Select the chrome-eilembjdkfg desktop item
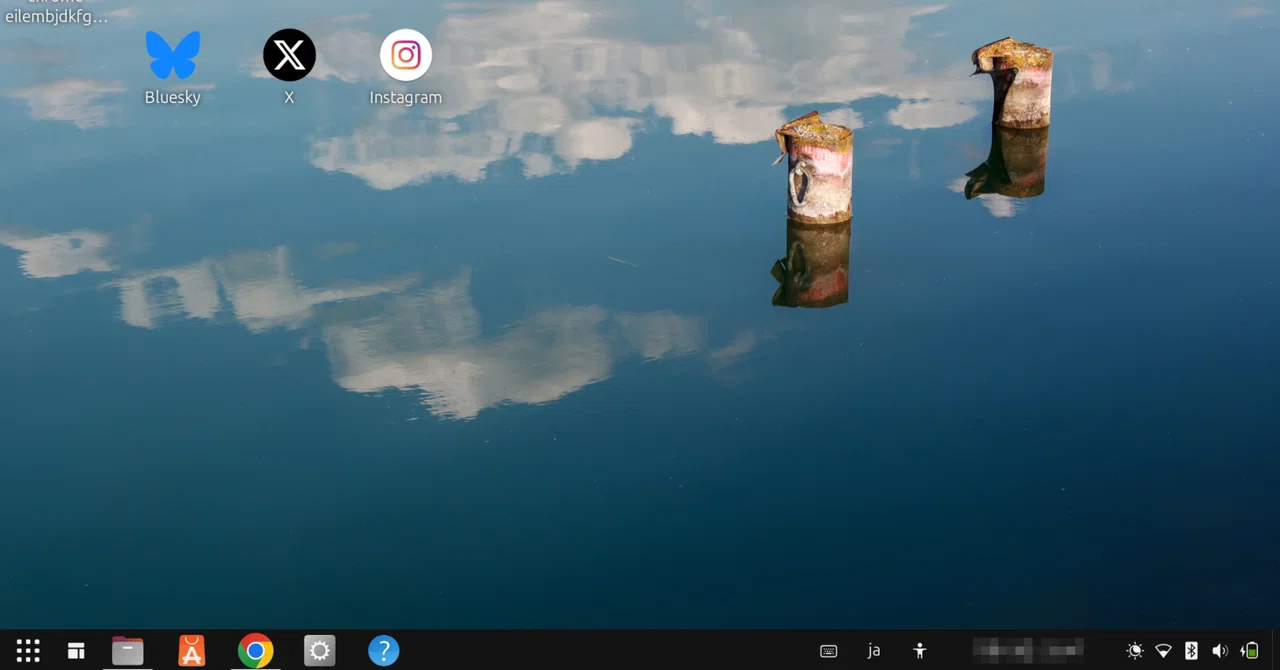This screenshot has height=670, width=1280. (56, 12)
